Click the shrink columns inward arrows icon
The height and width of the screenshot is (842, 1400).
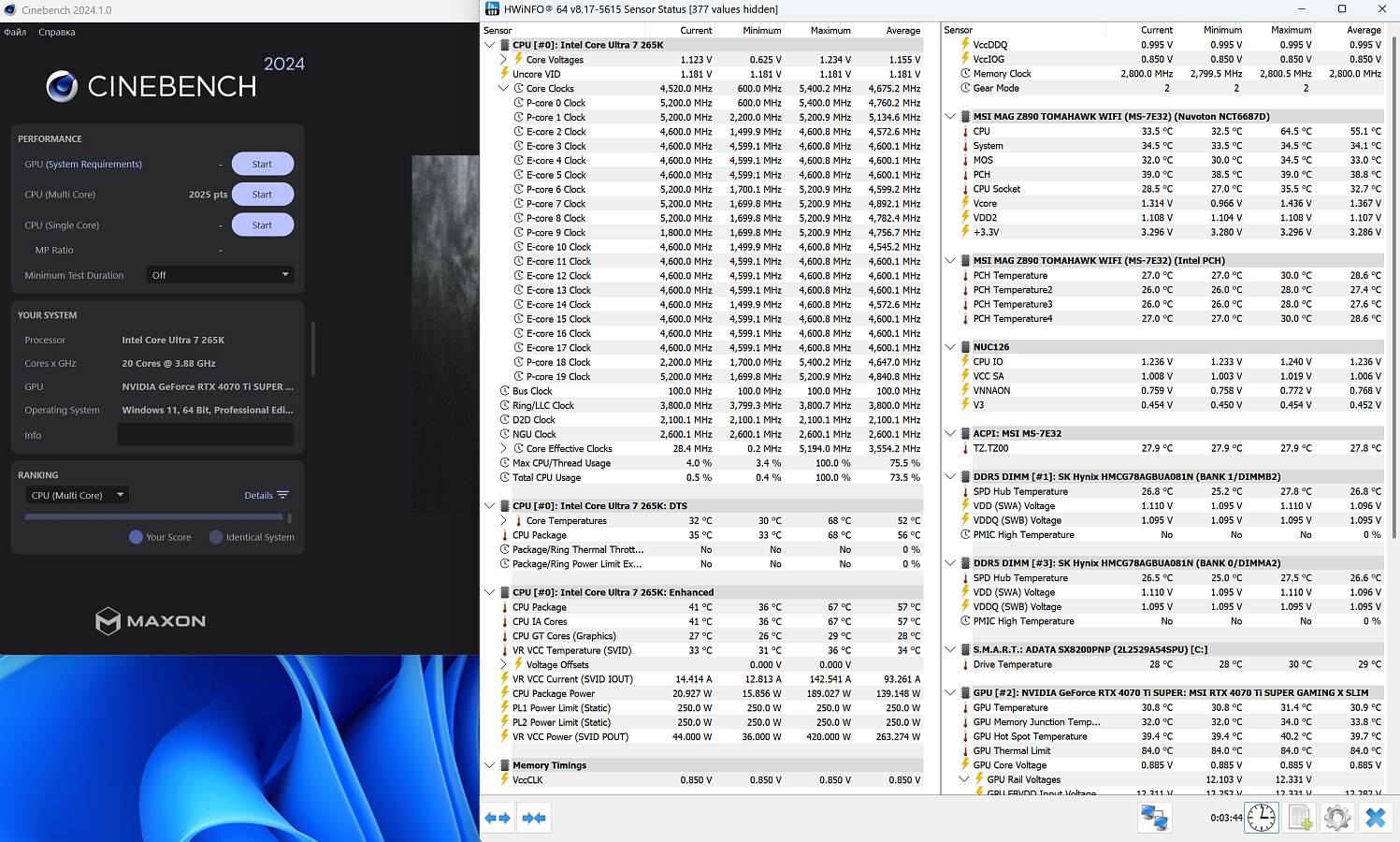534,818
